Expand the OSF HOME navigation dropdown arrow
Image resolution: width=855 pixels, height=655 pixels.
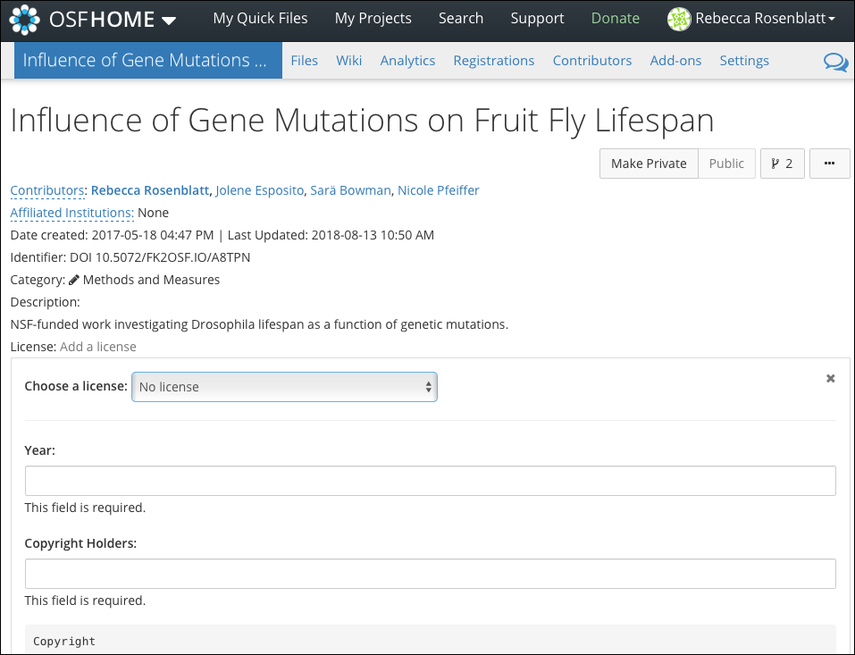coord(168,20)
